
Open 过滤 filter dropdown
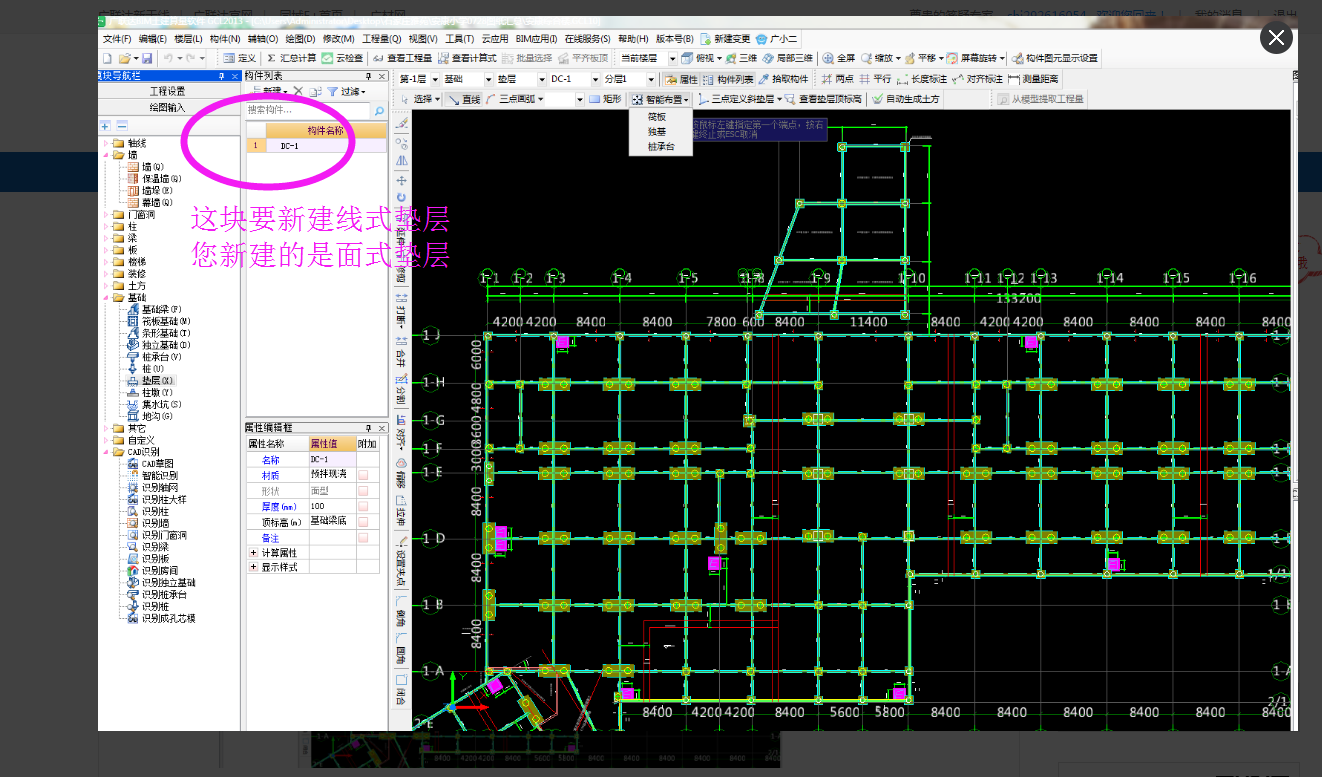point(349,91)
